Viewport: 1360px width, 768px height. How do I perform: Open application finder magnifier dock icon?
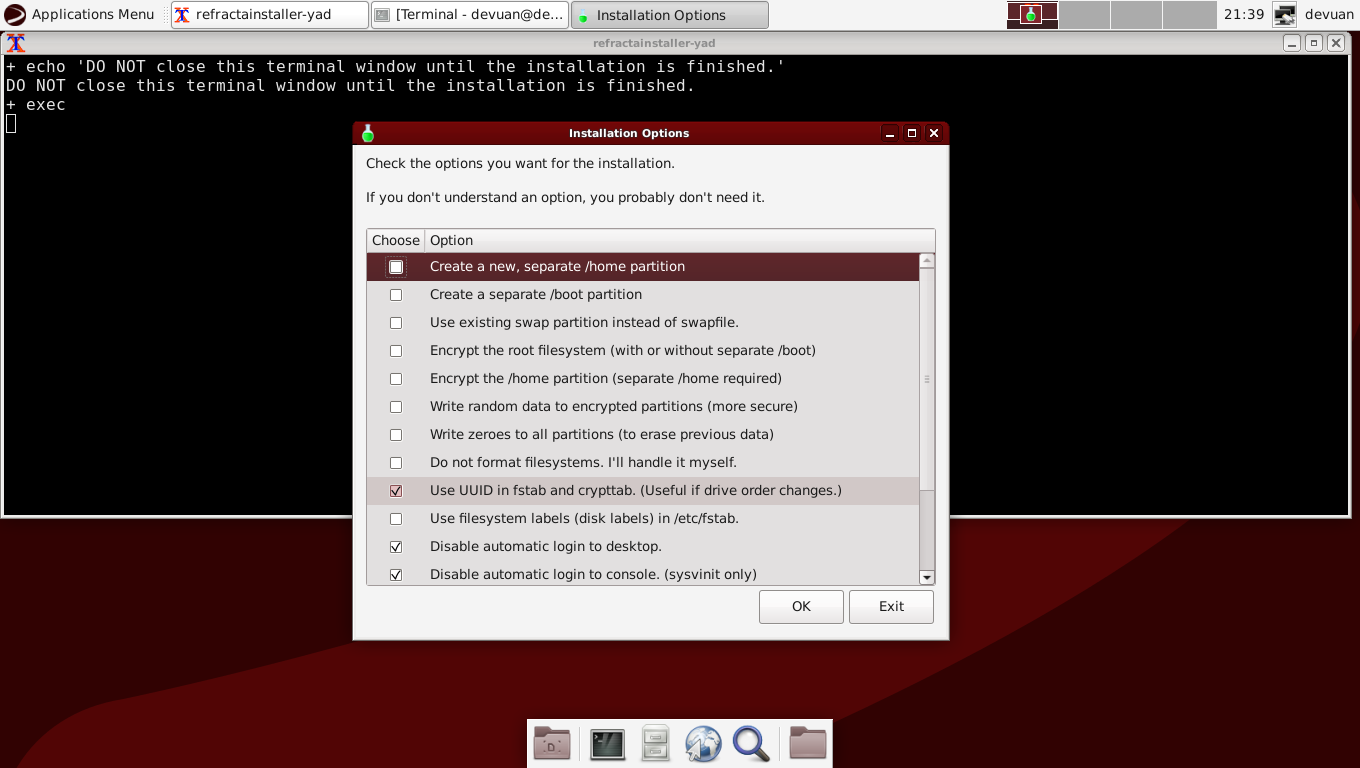(751, 743)
